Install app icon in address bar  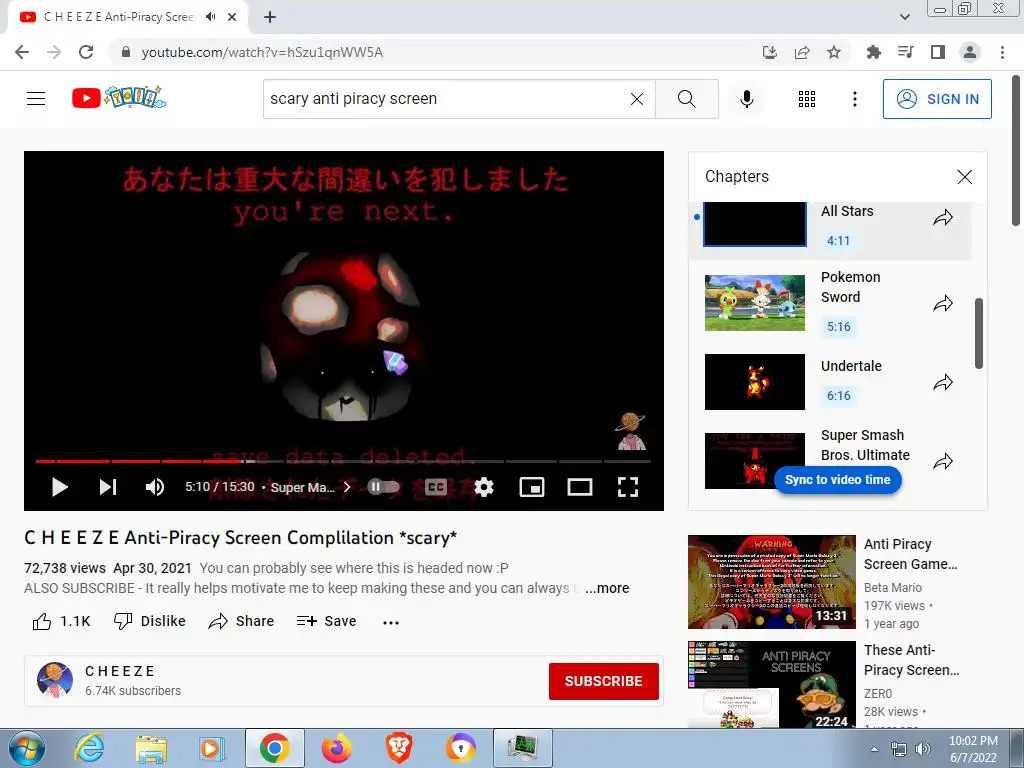(770, 52)
